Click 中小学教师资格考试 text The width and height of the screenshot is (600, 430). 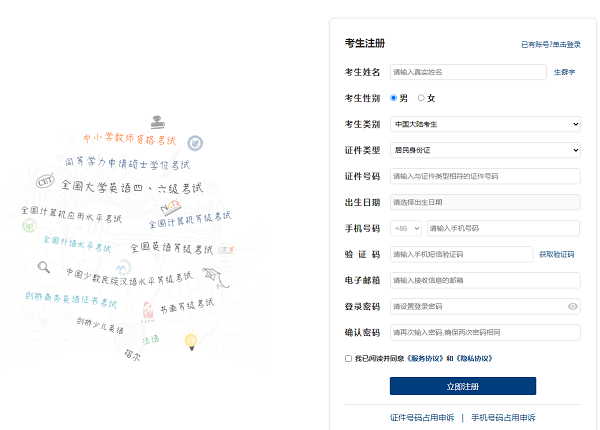[129, 139]
